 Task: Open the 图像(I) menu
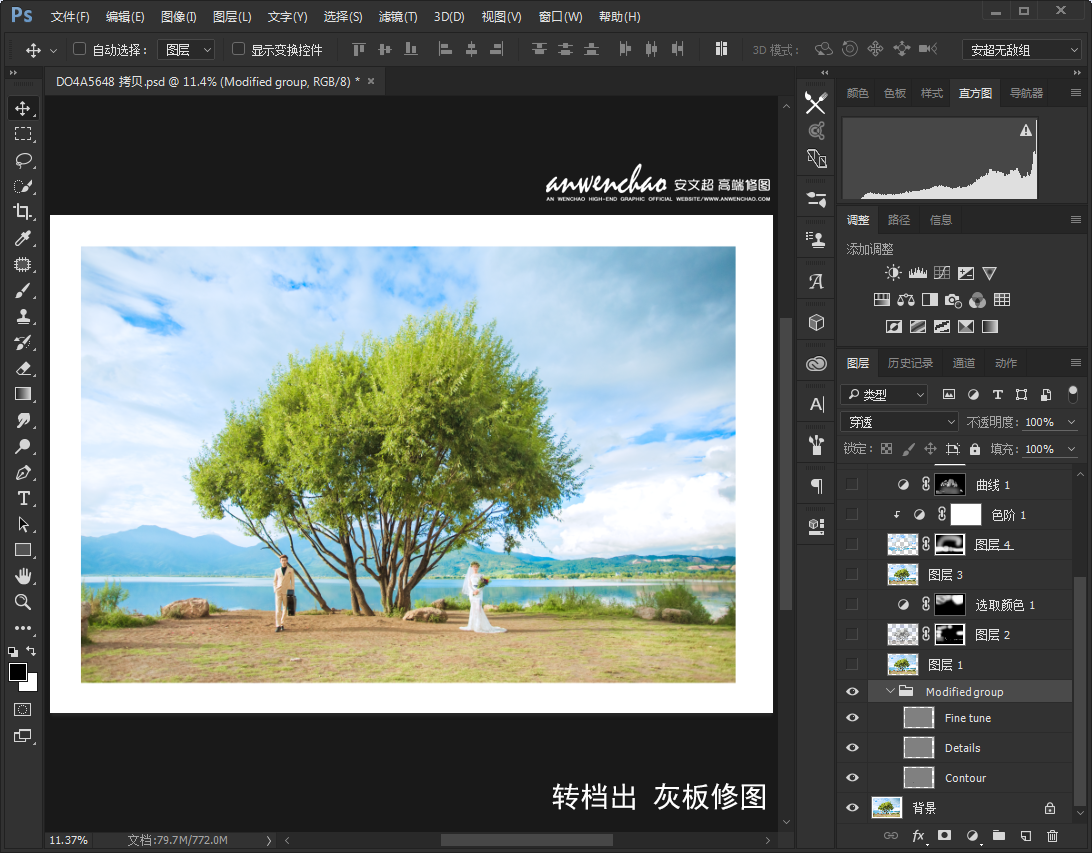(178, 17)
